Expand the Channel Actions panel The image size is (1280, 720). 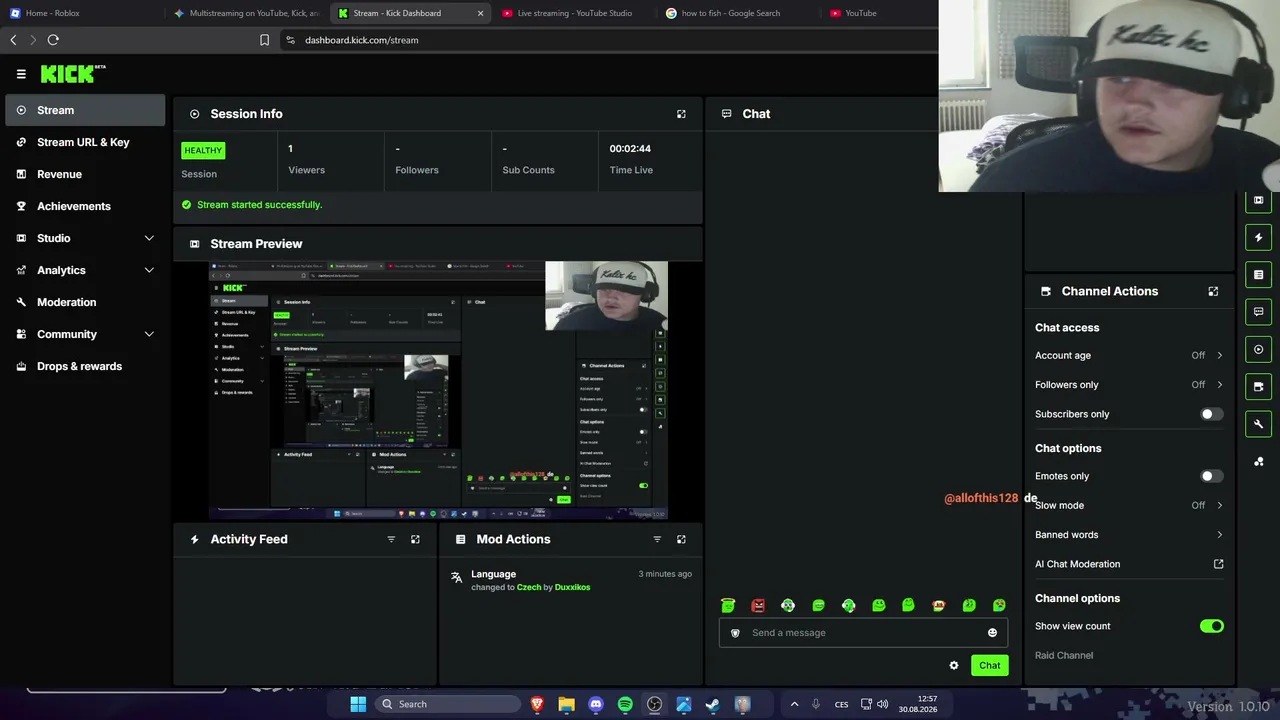1213,291
